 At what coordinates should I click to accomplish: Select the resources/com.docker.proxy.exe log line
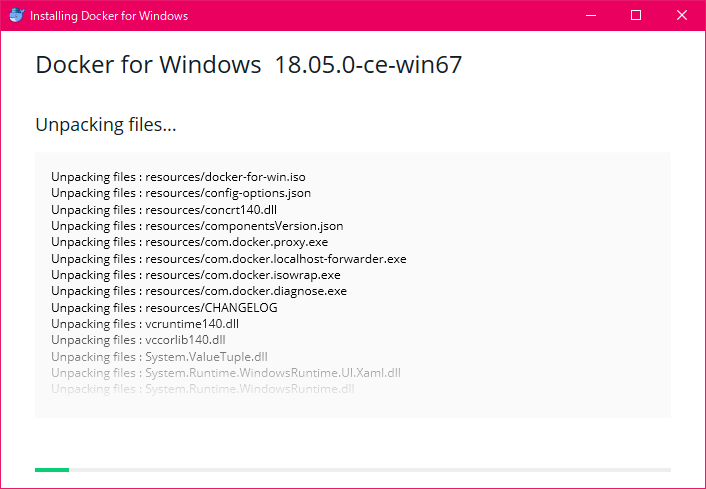coord(190,242)
